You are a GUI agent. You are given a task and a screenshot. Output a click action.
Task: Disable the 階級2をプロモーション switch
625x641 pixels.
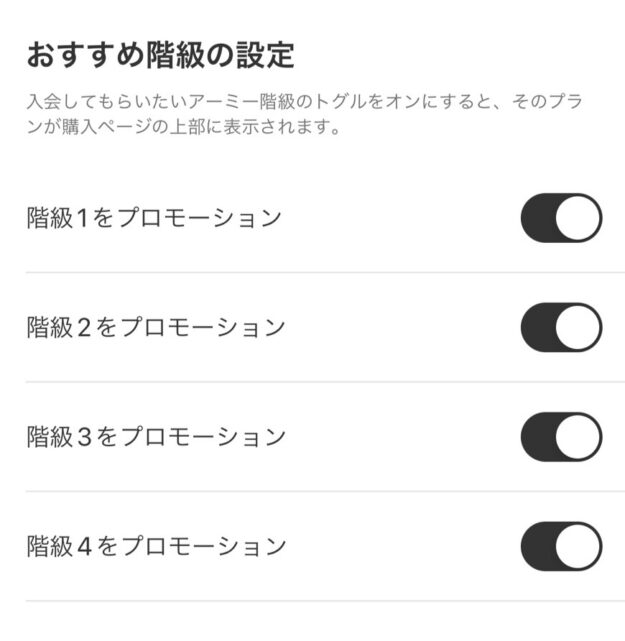(x=561, y=327)
